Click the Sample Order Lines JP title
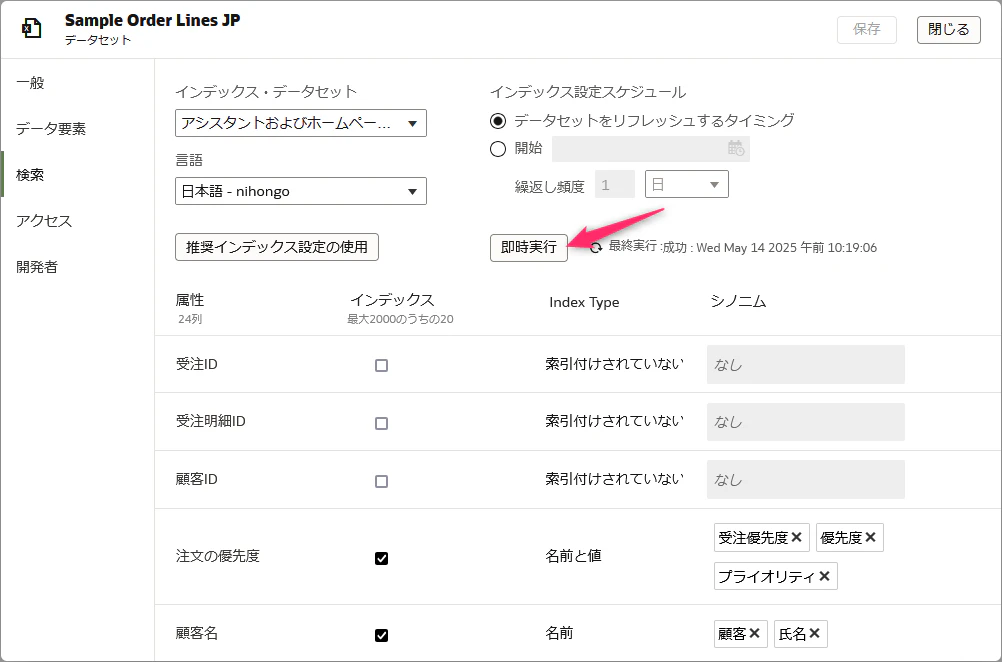This screenshot has height=662, width=1002. coord(153,20)
